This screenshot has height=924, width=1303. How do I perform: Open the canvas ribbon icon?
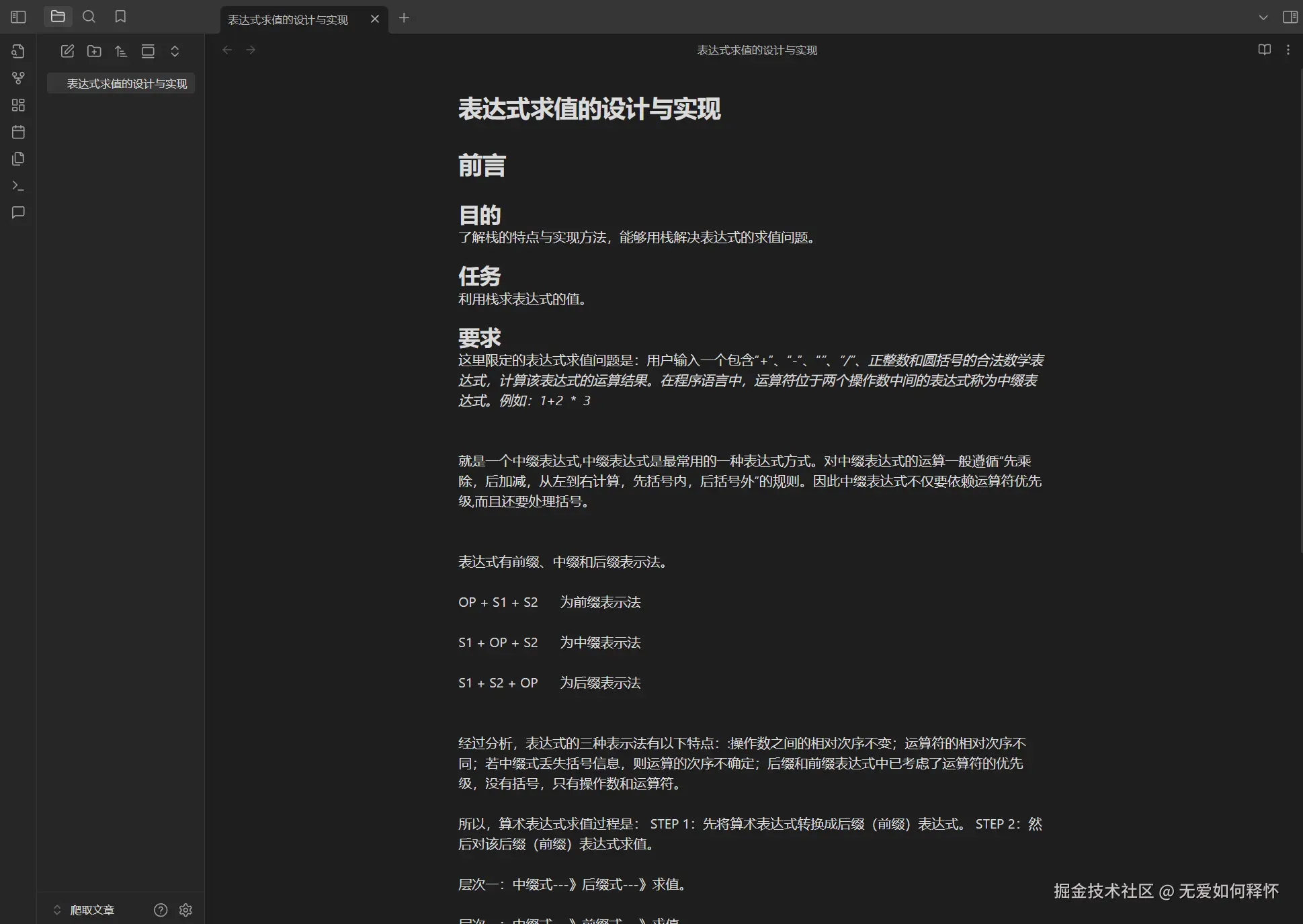[18, 105]
